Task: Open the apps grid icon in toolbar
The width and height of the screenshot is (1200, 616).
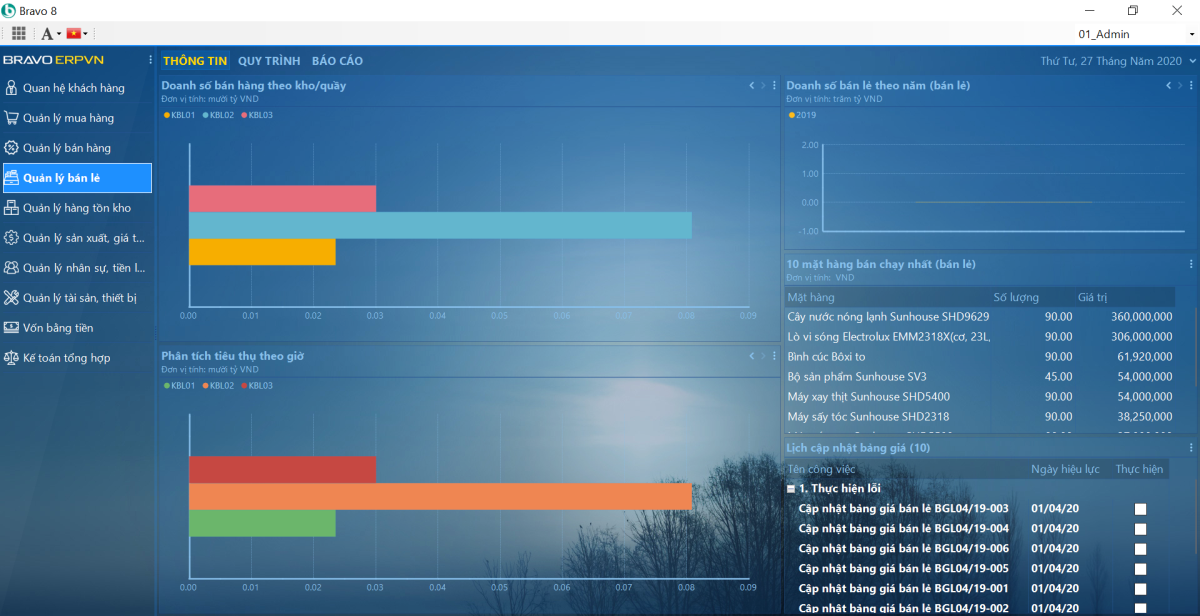Action: coord(19,33)
